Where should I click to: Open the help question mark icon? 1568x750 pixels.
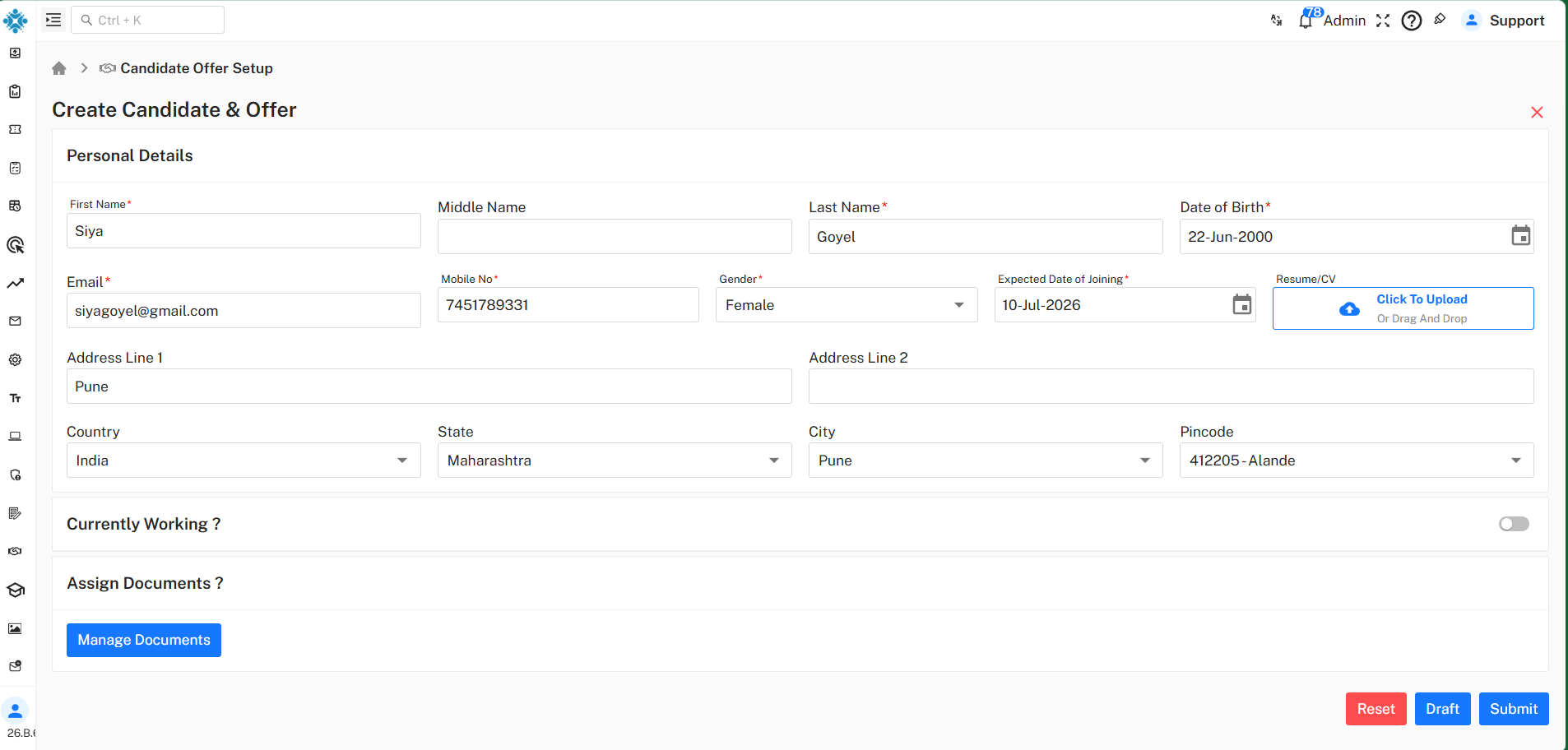[1412, 21]
